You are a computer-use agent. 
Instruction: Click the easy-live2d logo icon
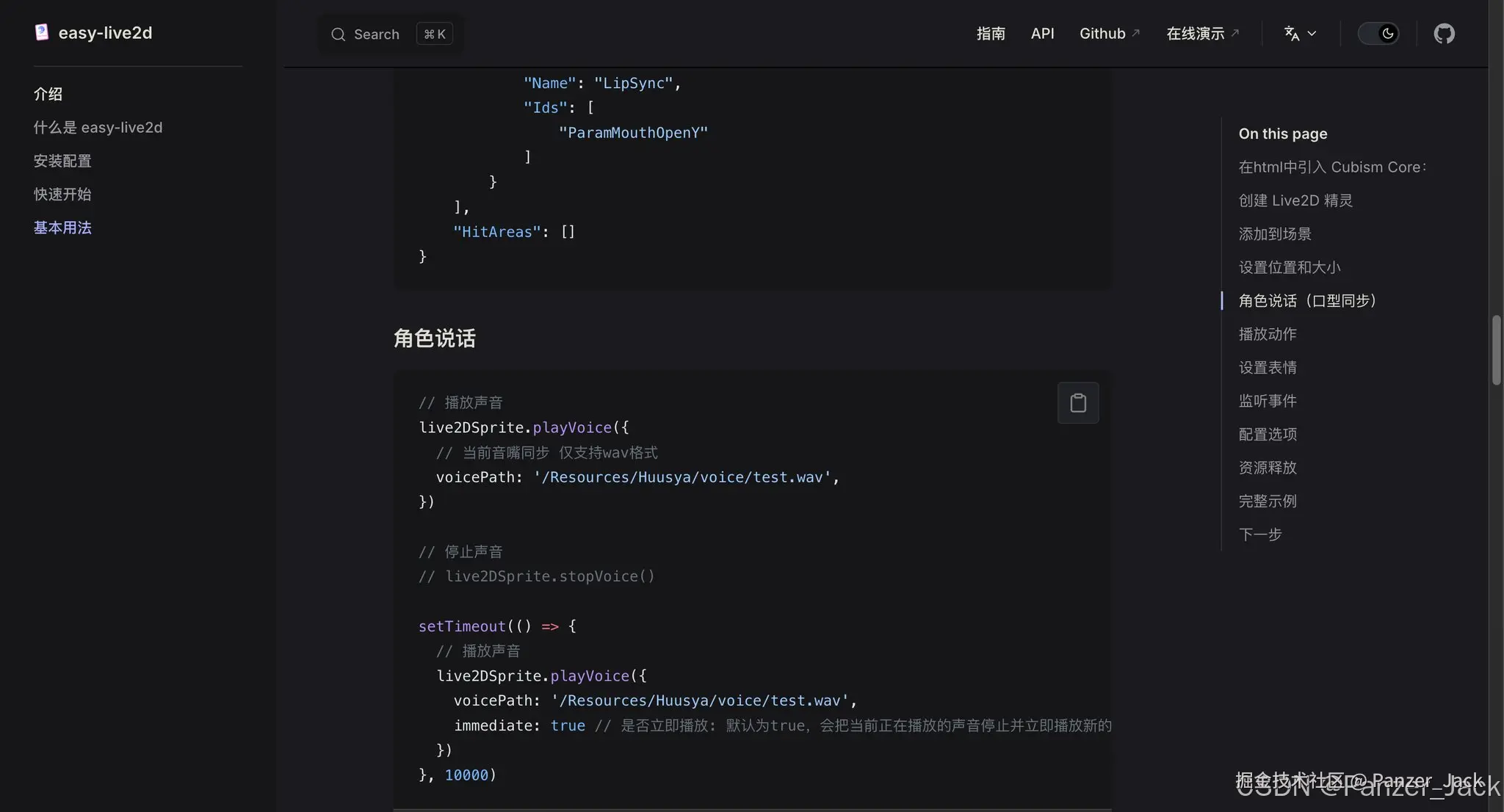pos(42,32)
